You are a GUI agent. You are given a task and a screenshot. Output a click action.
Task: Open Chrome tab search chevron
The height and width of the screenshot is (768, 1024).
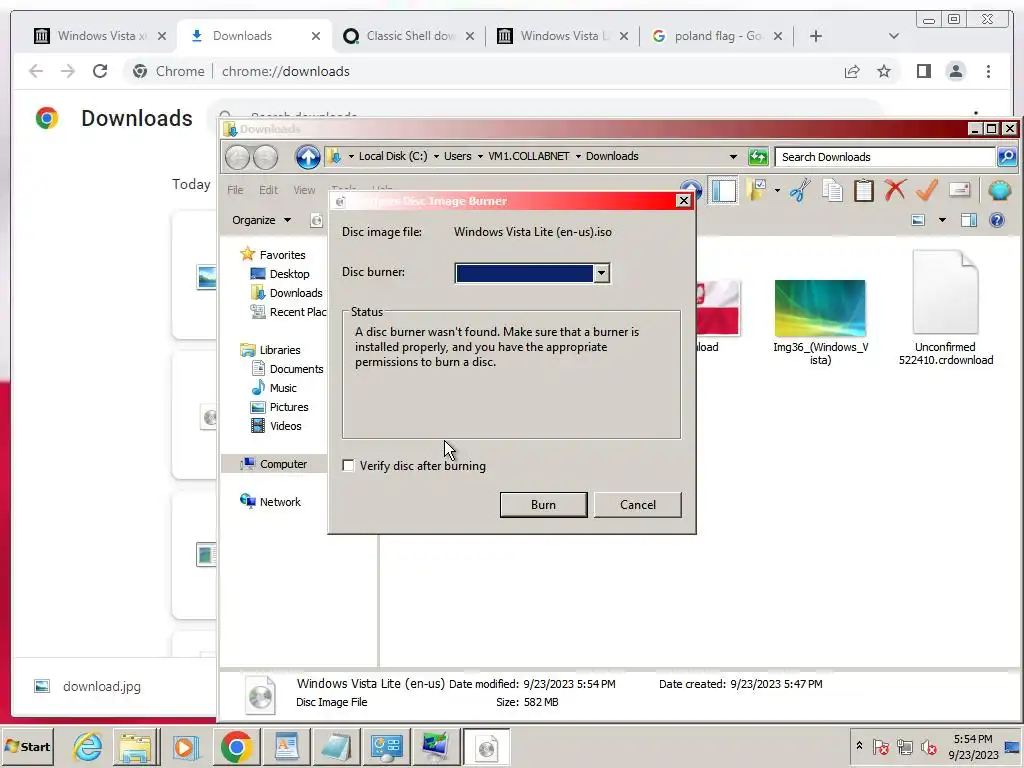(894, 36)
